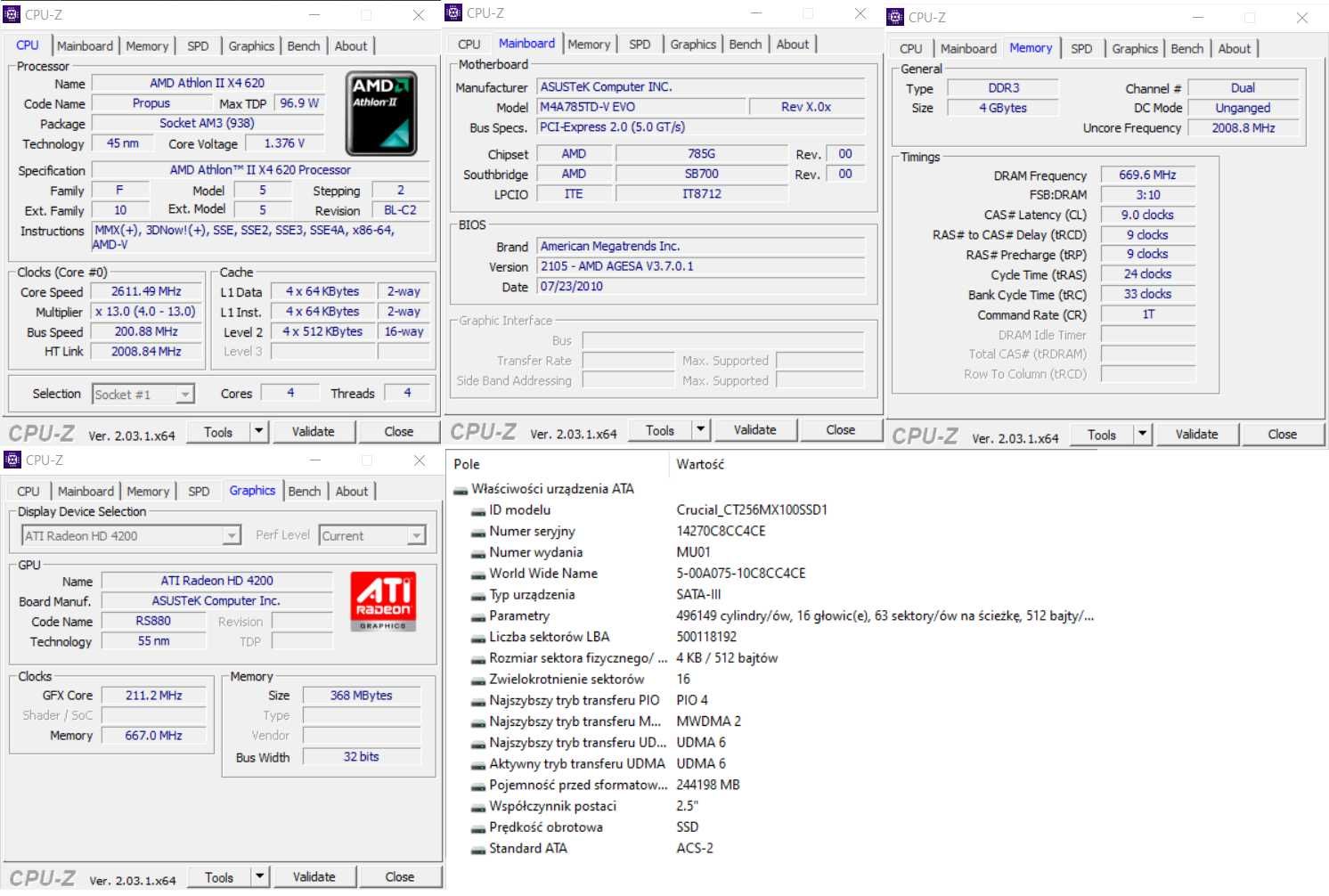Click the ASUSTeK Computer INC. manufacturer field
Image resolution: width=1329 pixels, height=896 pixels.
tap(701, 87)
